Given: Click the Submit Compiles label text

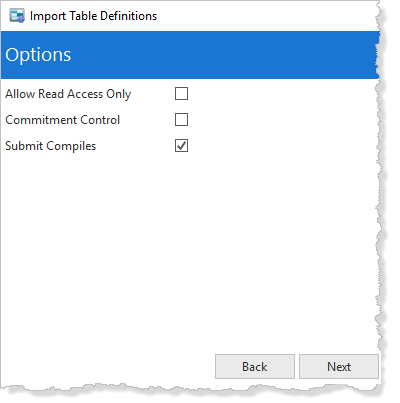Looking at the screenshot, I should [51, 146].
